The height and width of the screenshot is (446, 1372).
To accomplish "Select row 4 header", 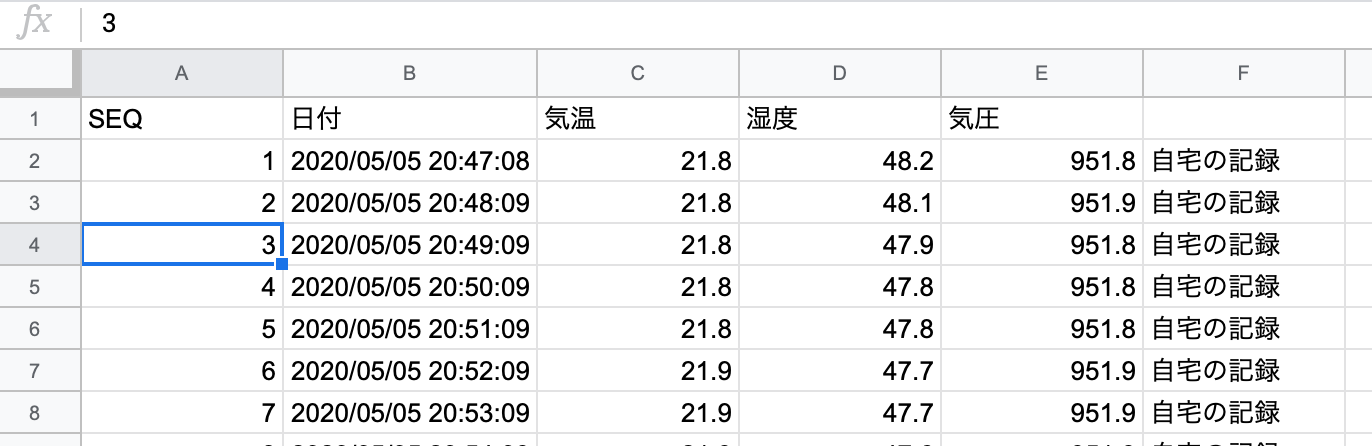I will 34,244.
